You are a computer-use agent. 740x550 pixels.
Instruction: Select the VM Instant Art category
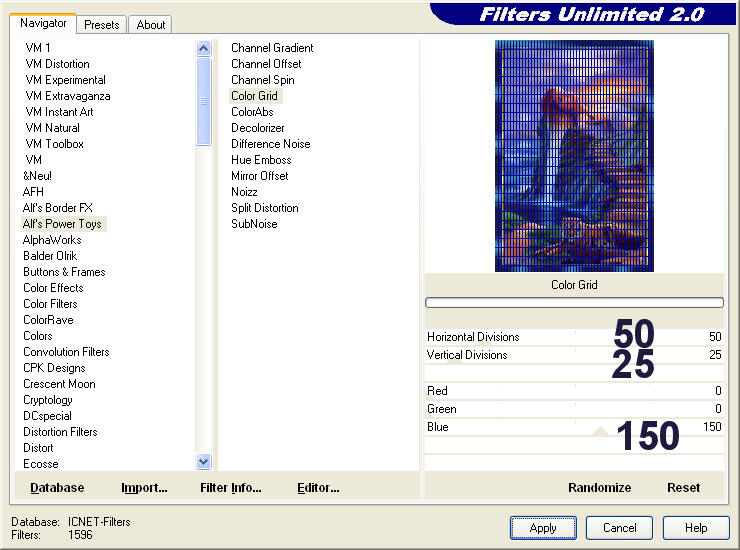[x=59, y=112]
